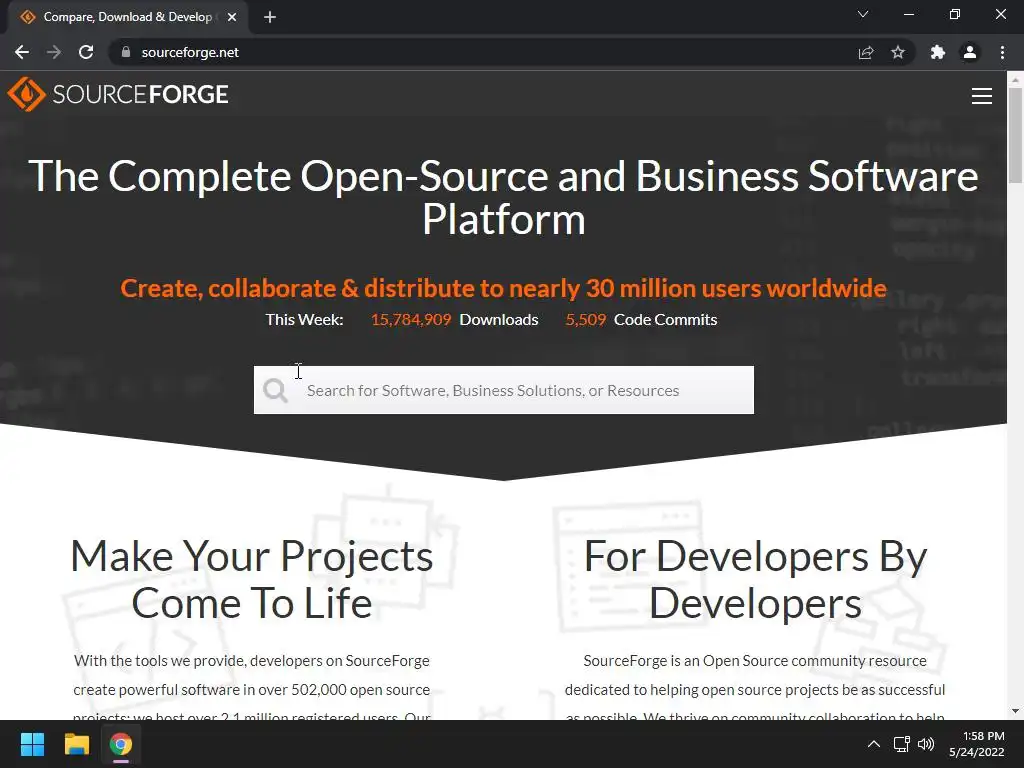1024x768 pixels.
Task: Select the Compare, Download & Develop tab
Action: (x=127, y=17)
